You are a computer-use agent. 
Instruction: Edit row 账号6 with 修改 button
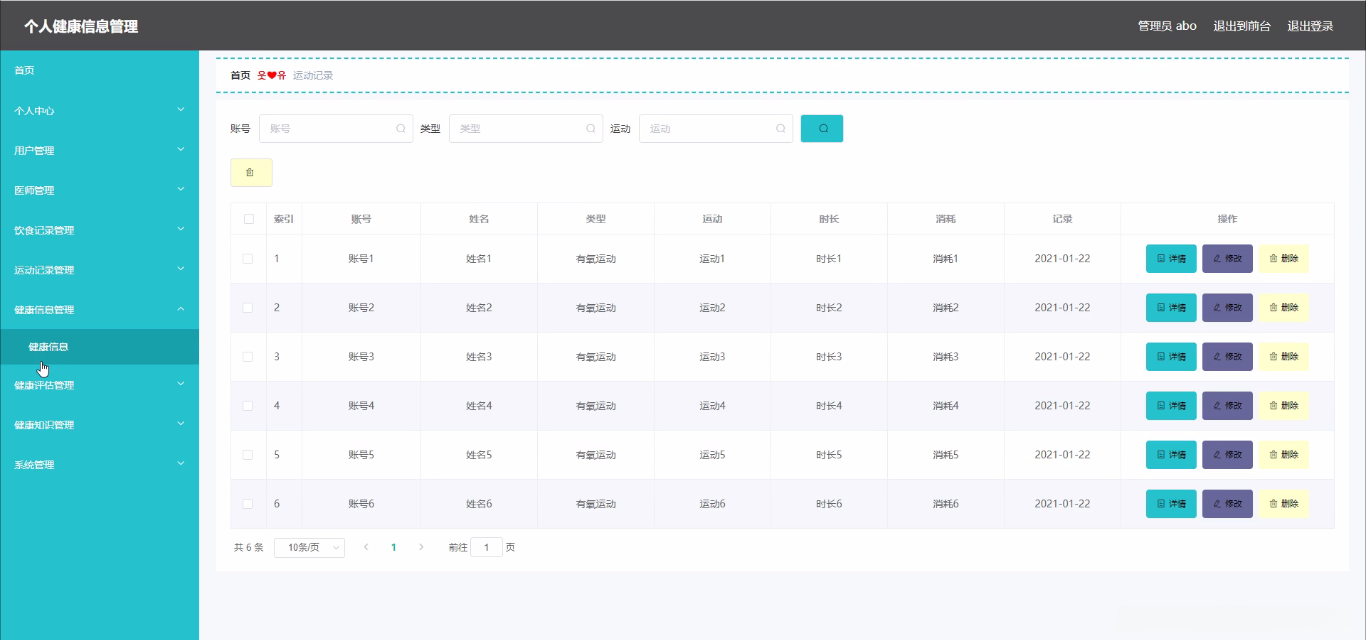pyautogui.click(x=1227, y=503)
